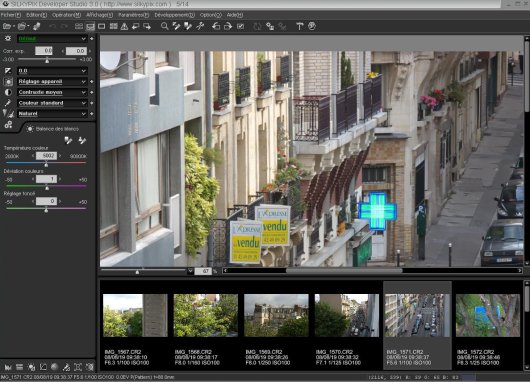The height and width of the screenshot is (382, 530).
Task: Click the Corr. exp. slider handle
Action: [47, 61]
